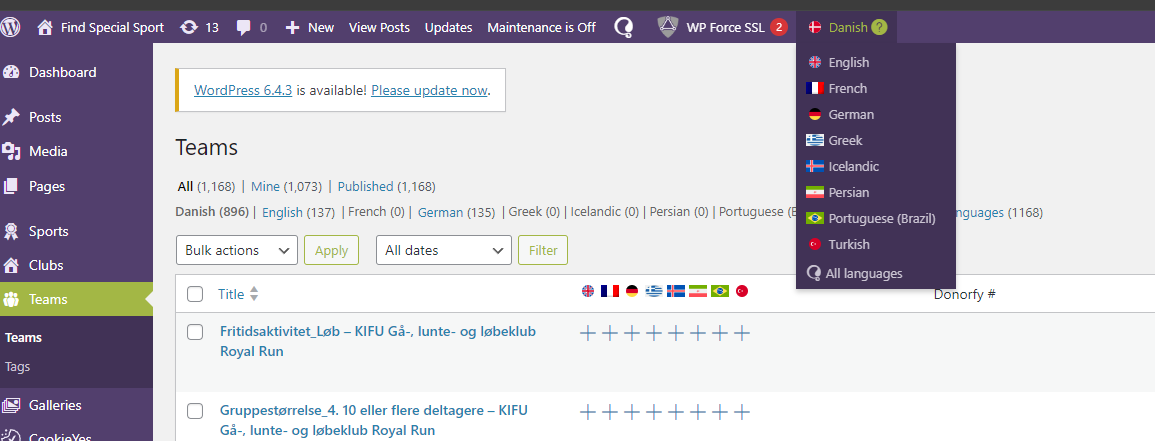Open the updates icon showing 13
Screen dimensions: 1155x441
tap(189, 27)
